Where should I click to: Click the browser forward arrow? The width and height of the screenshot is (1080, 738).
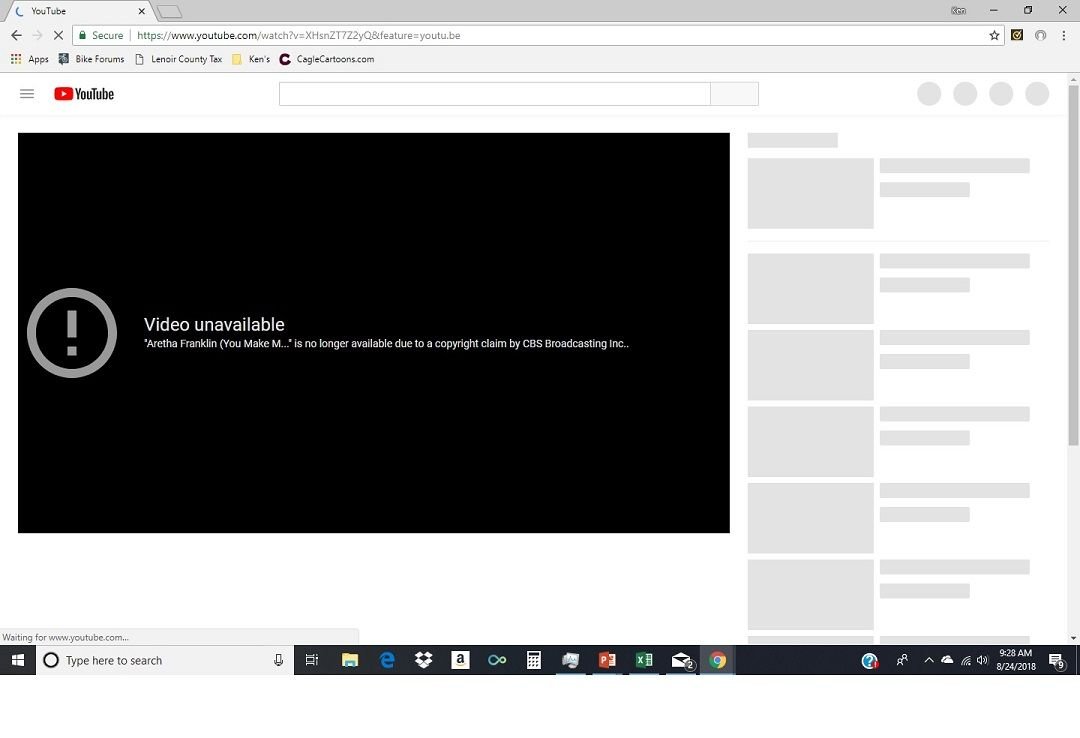[37, 35]
